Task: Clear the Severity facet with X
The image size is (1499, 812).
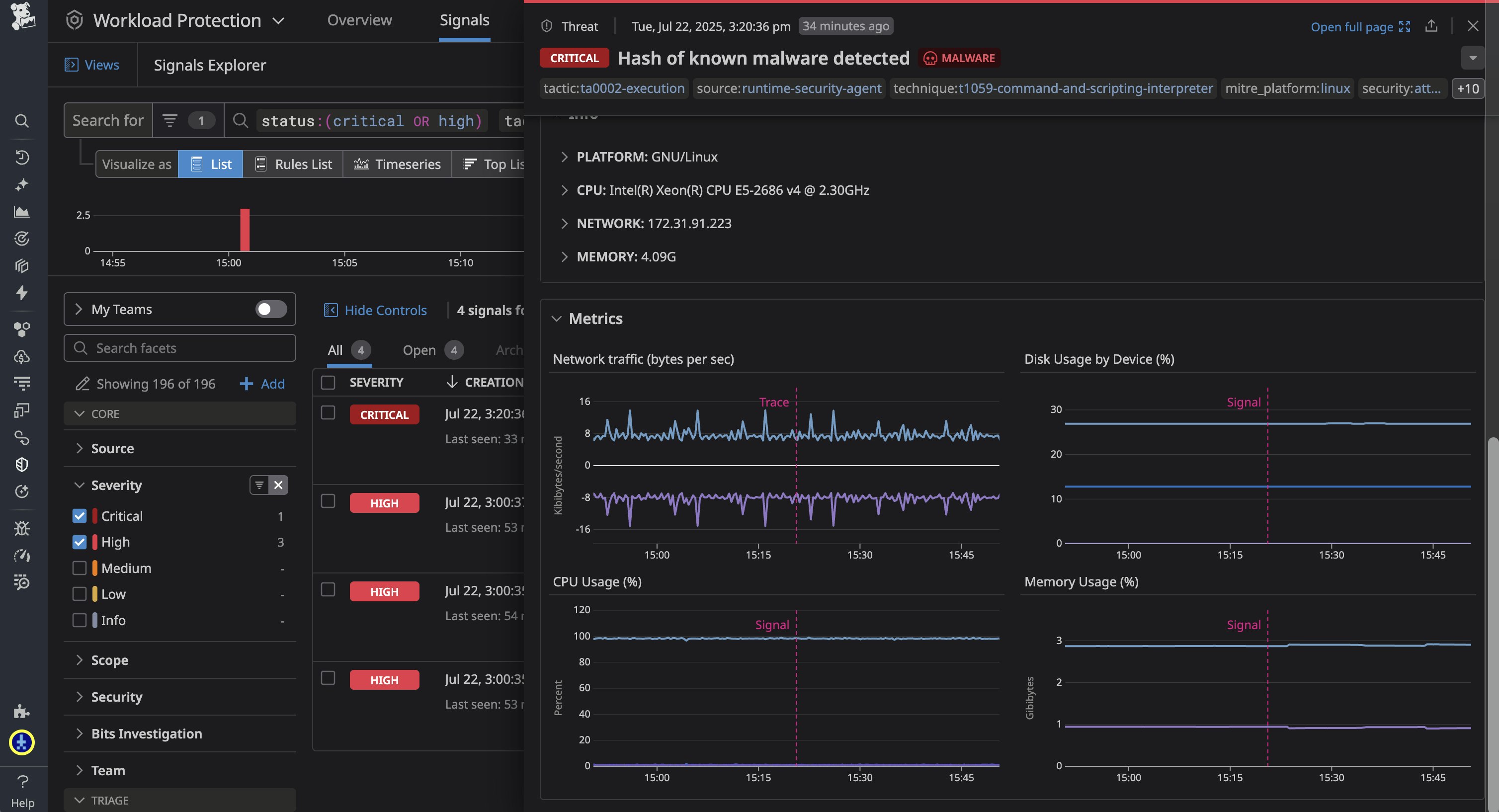Action: pyautogui.click(x=278, y=485)
